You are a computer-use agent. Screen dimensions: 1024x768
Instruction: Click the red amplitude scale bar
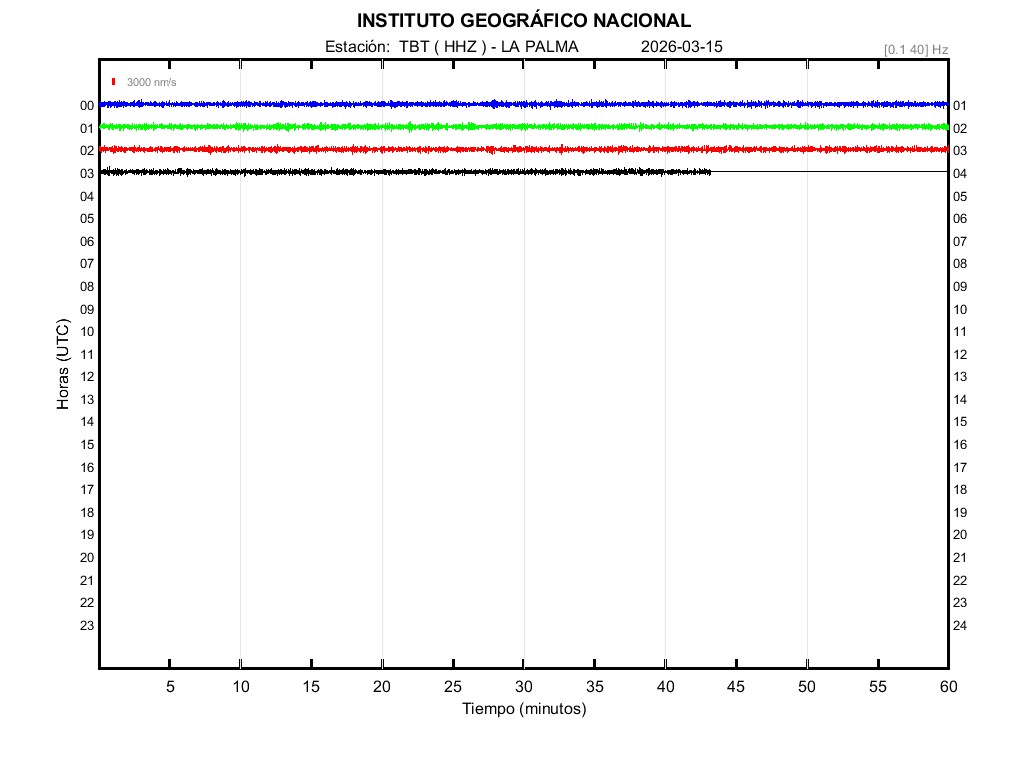pyautogui.click(x=115, y=82)
